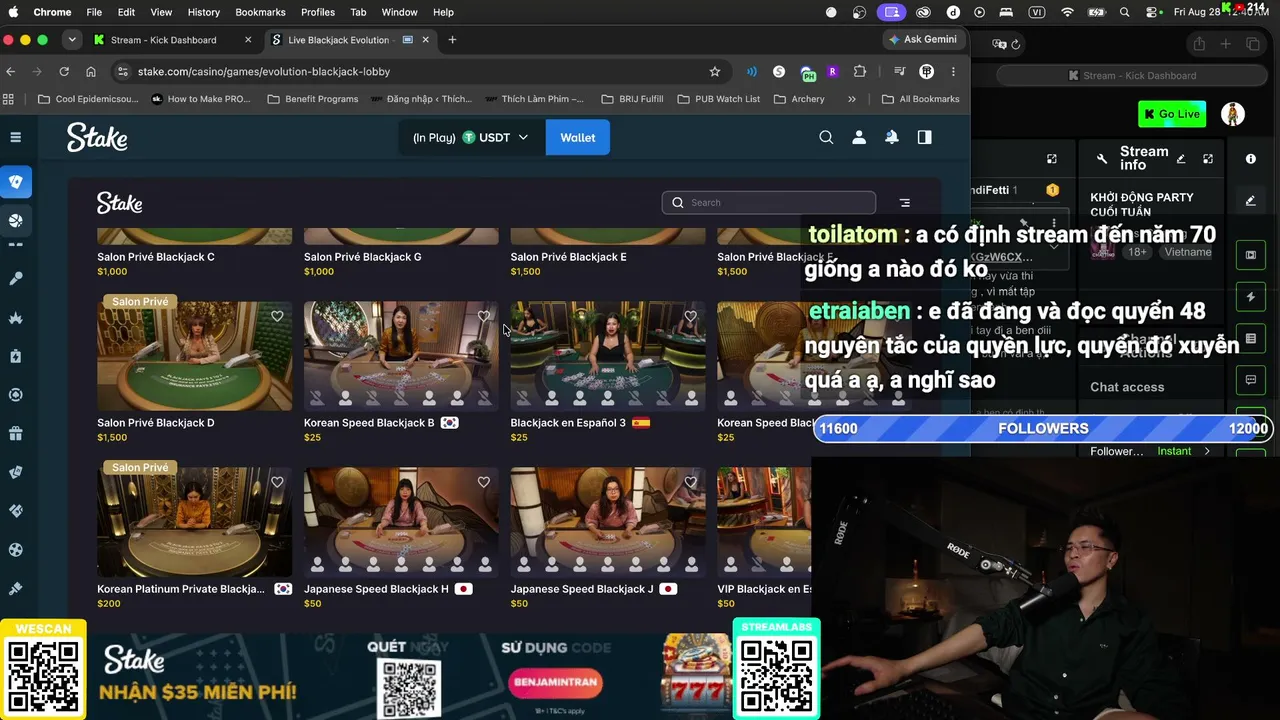Favorite Japanese Speed Blackjack H table
Viewport: 1280px width, 720px height.
pyautogui.click(x=484, y=482)
